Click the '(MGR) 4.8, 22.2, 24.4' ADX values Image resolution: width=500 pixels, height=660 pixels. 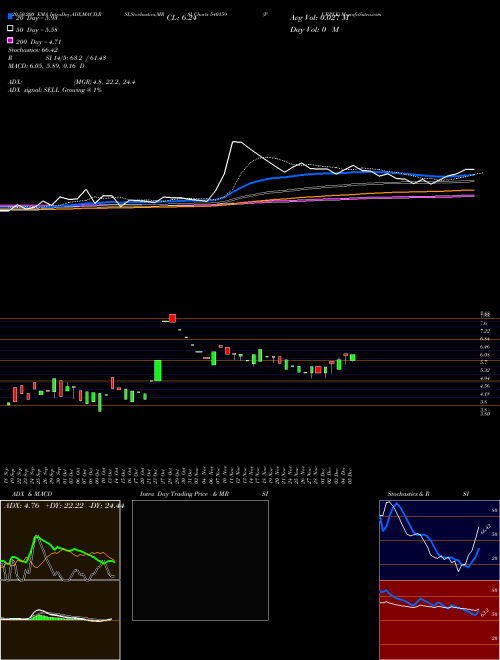coord(104,82)
